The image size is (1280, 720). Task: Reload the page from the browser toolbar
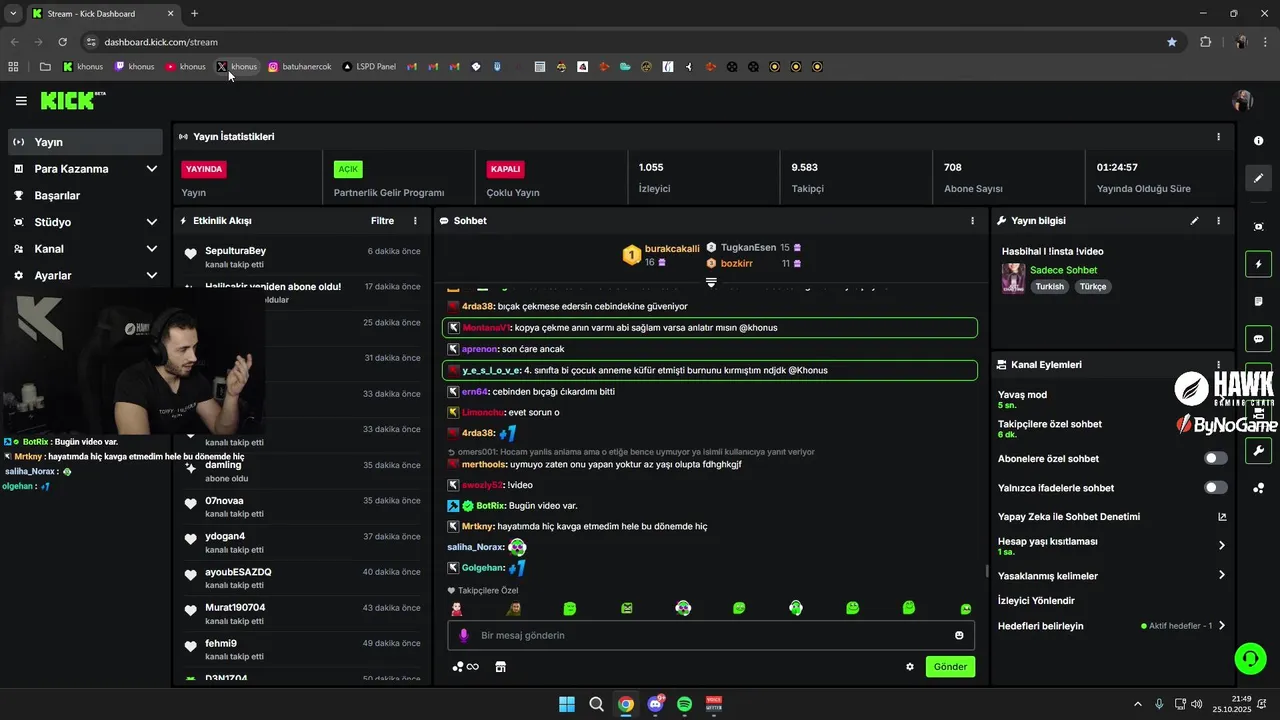62,42
